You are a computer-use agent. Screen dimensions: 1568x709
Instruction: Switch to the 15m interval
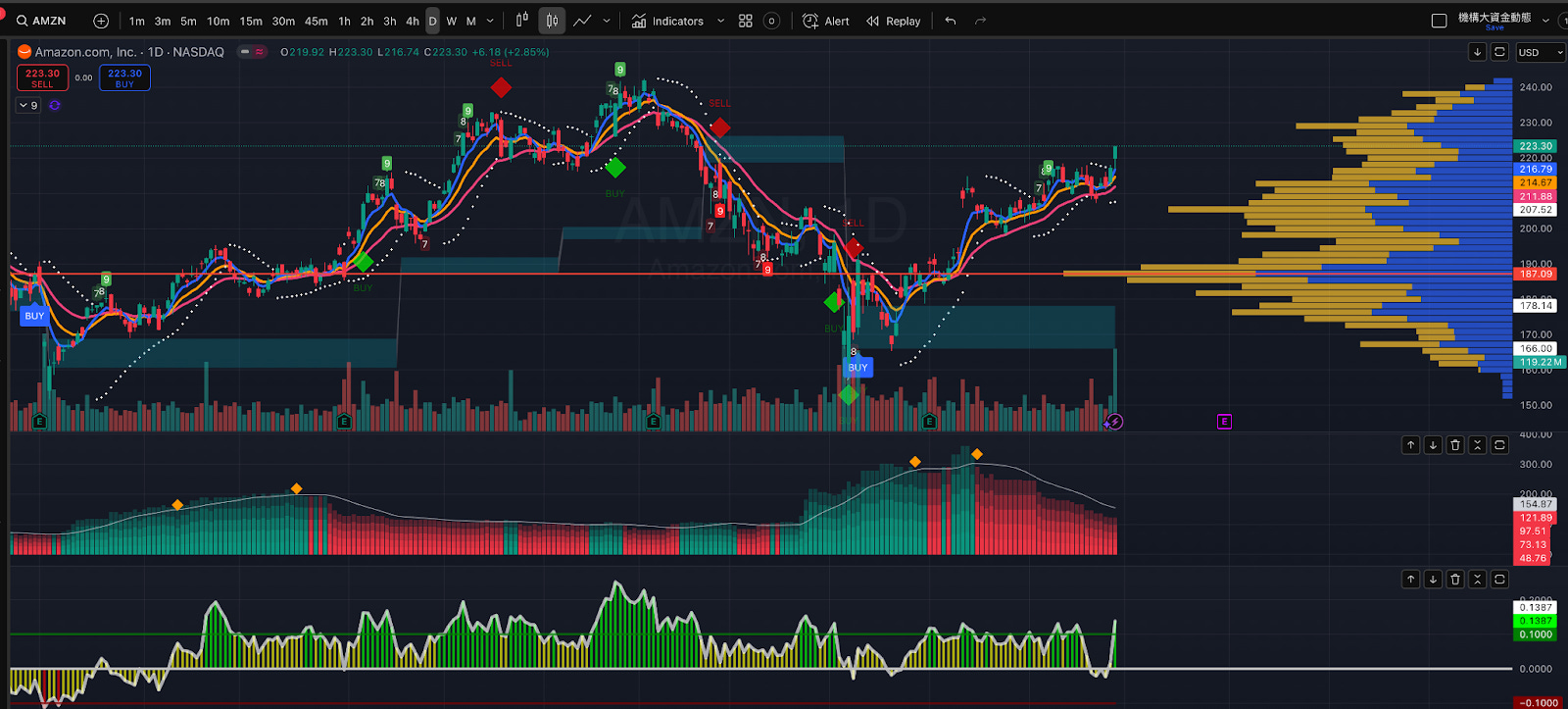[x=251, y=21]
